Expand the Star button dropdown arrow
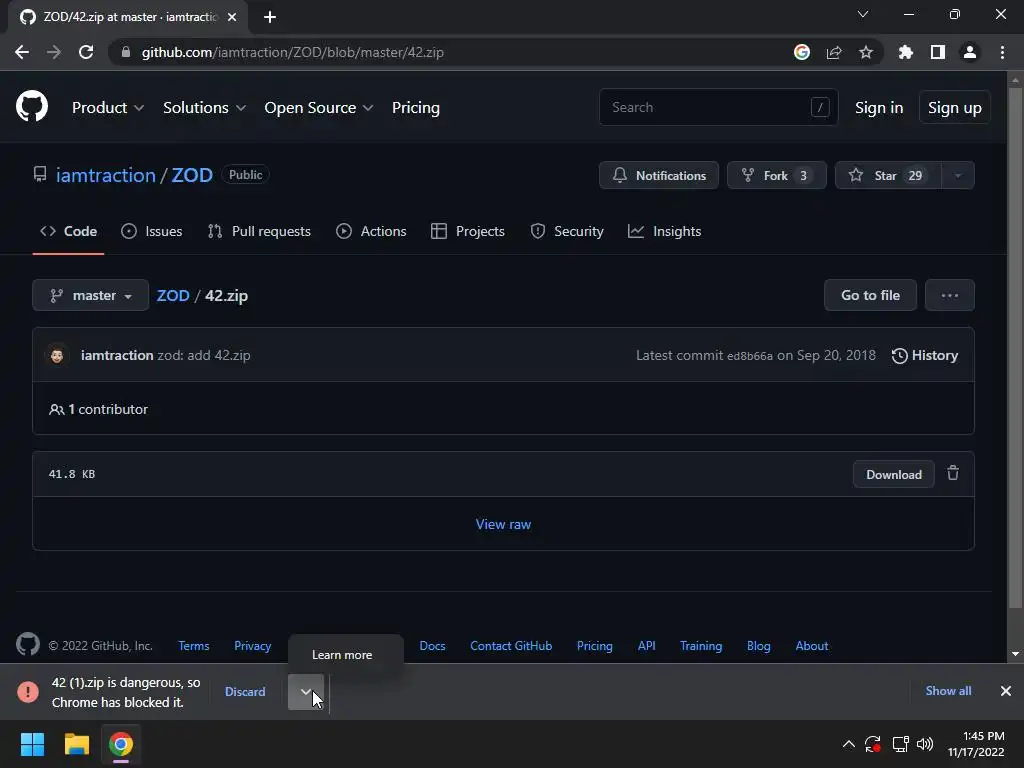The height and width of the screenshot is (768, 1024). (x=958, y=176)
